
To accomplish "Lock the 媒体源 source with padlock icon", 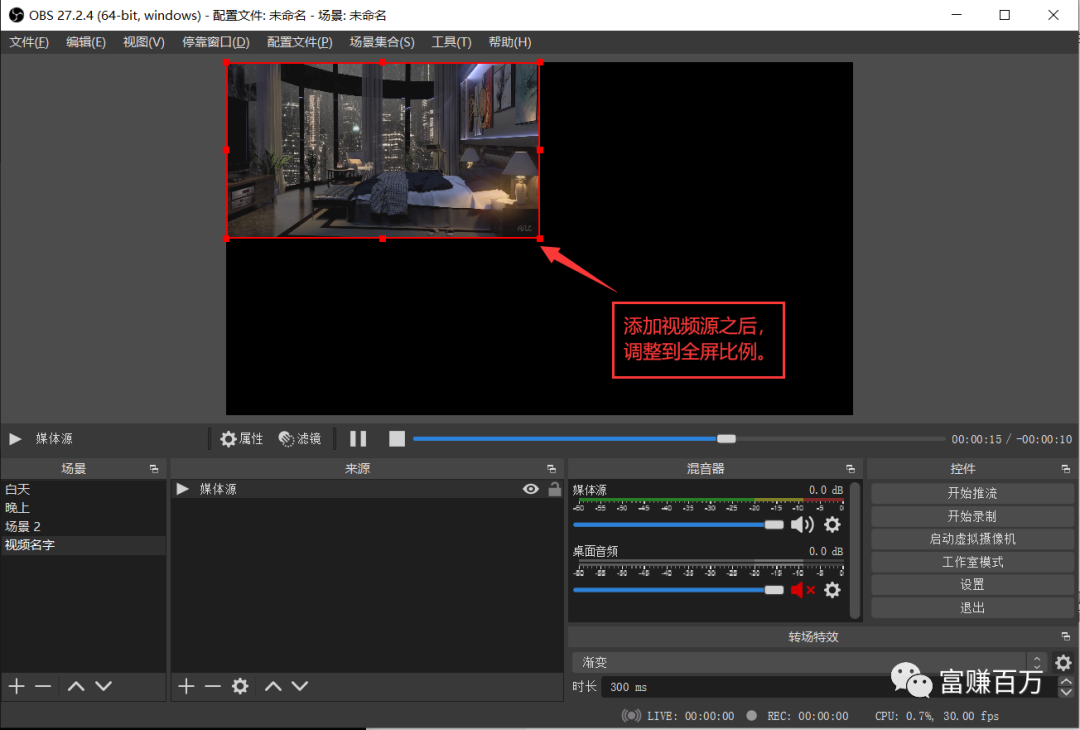I will [554, 489].
